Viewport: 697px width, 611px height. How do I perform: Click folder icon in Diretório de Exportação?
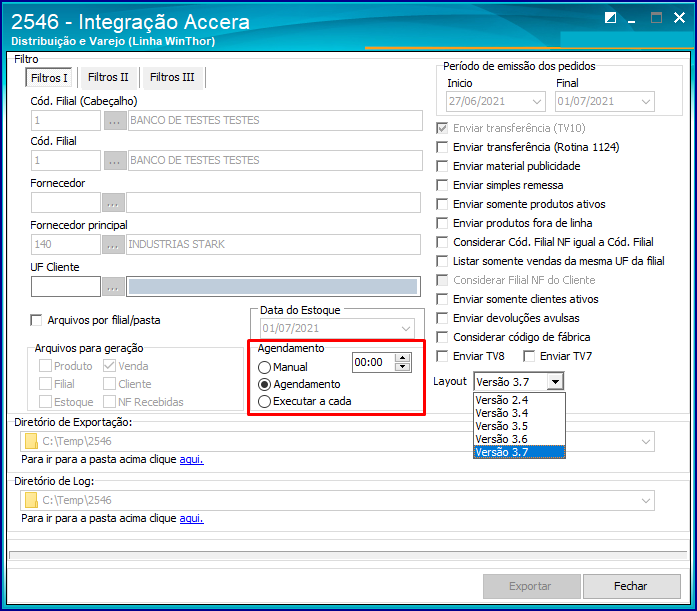point(31,441)
